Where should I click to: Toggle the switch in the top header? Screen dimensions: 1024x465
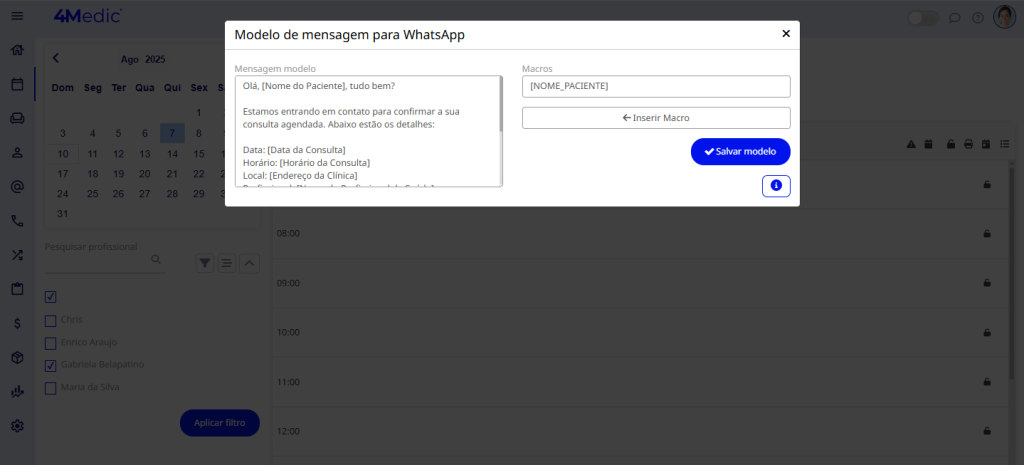click(x=923, y=18)
